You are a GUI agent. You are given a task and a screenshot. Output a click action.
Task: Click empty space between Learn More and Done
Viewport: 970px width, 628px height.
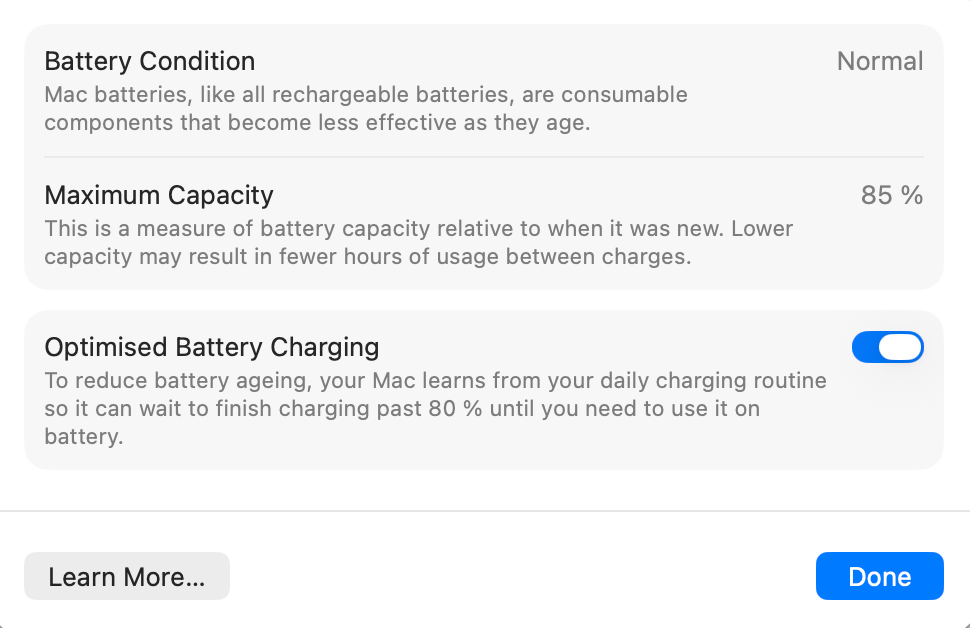520,576
